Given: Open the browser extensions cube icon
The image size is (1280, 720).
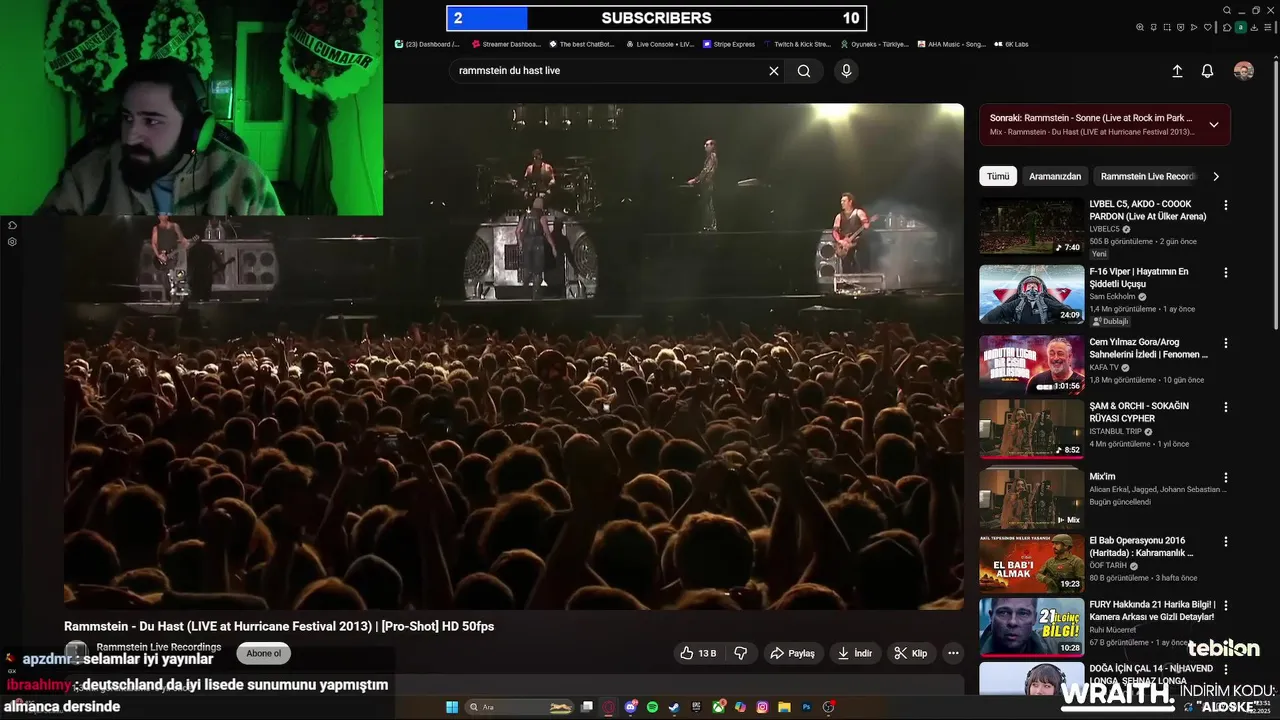Looking at the screenshot, I should (1227, 27).
